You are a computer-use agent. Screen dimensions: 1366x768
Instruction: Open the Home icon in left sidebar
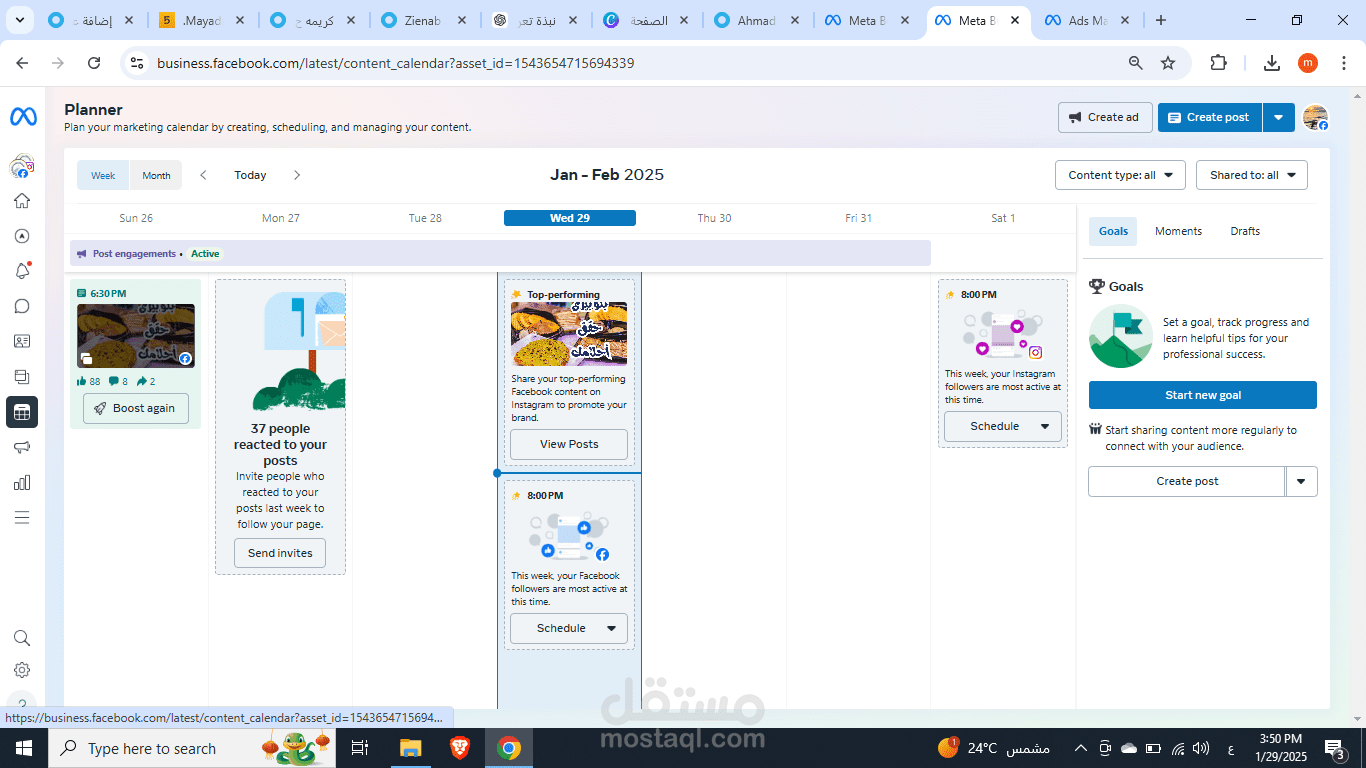[22, 201]
